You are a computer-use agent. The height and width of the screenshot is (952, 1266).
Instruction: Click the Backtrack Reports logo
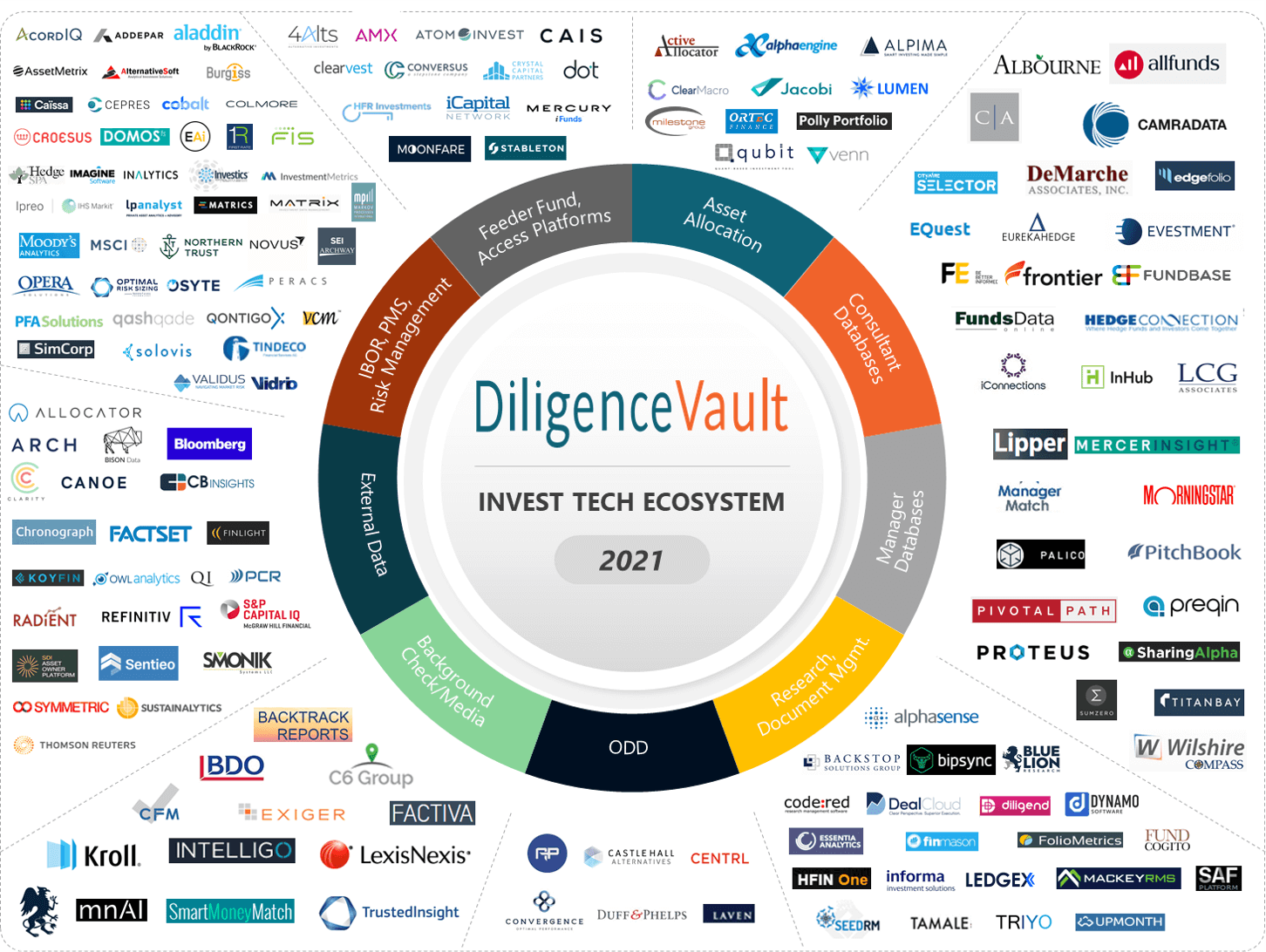click(303, 724)
